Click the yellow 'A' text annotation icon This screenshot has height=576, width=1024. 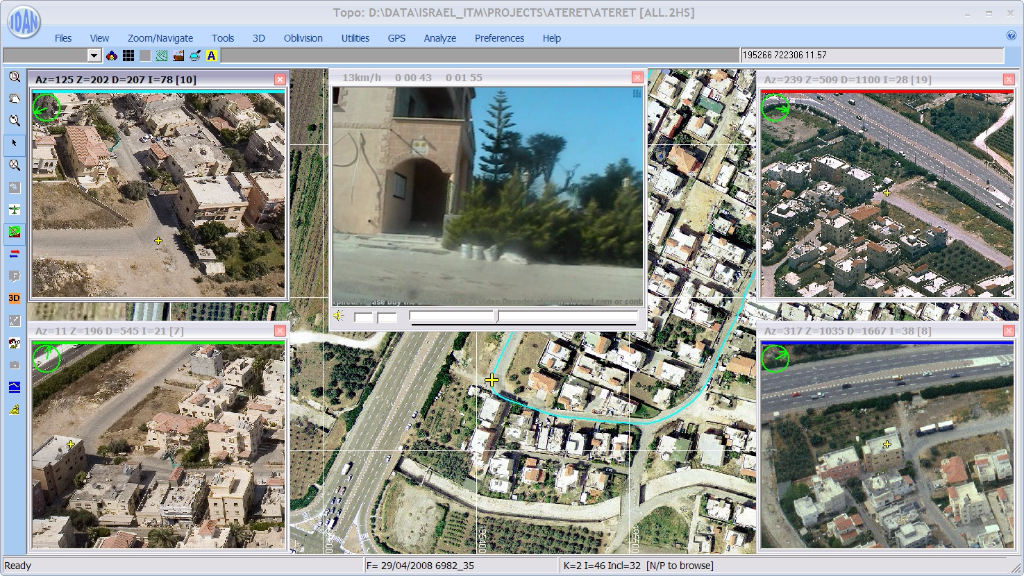click(x=212, y=55)
